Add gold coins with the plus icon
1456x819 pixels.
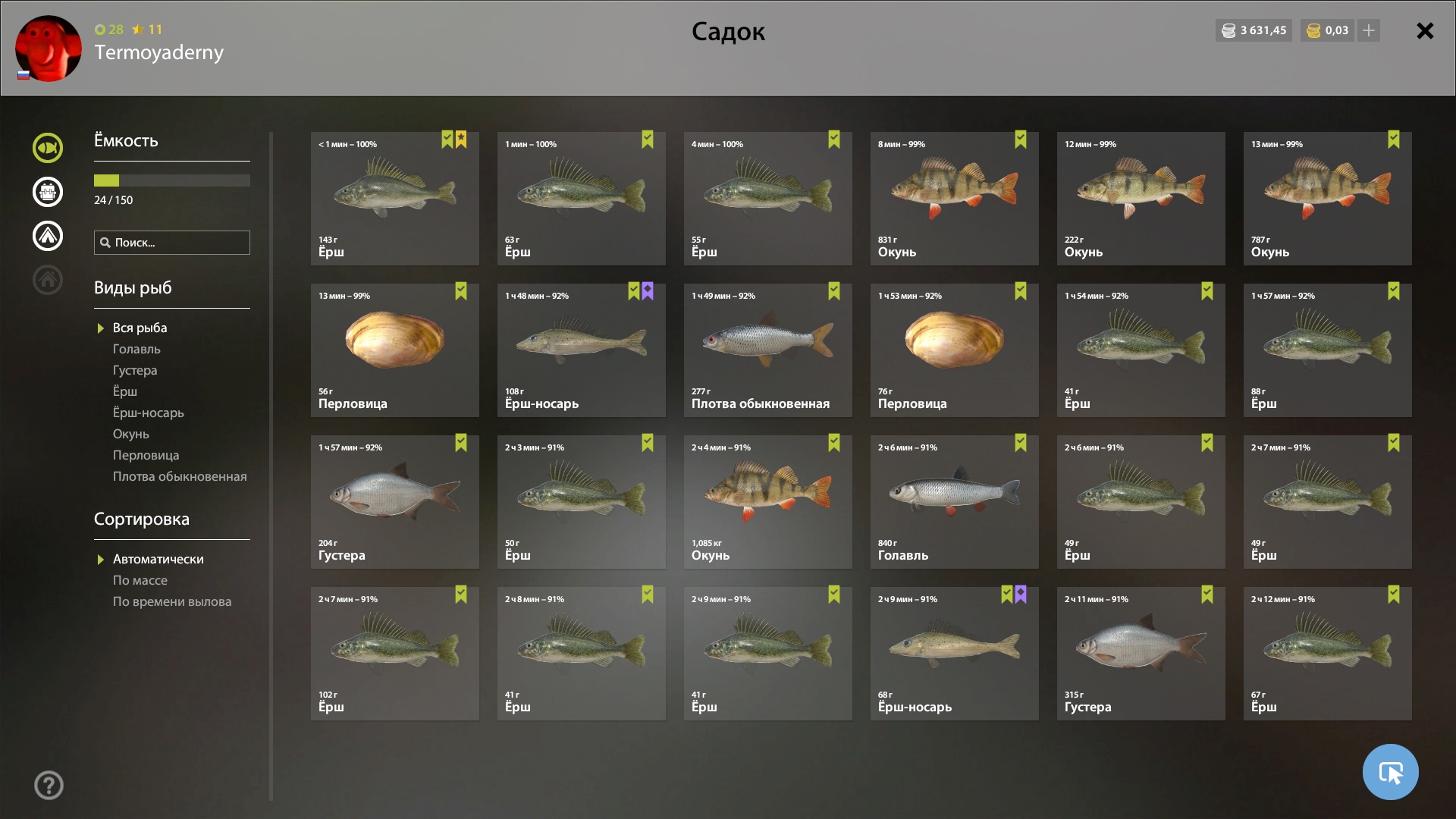click(1369, 30)
